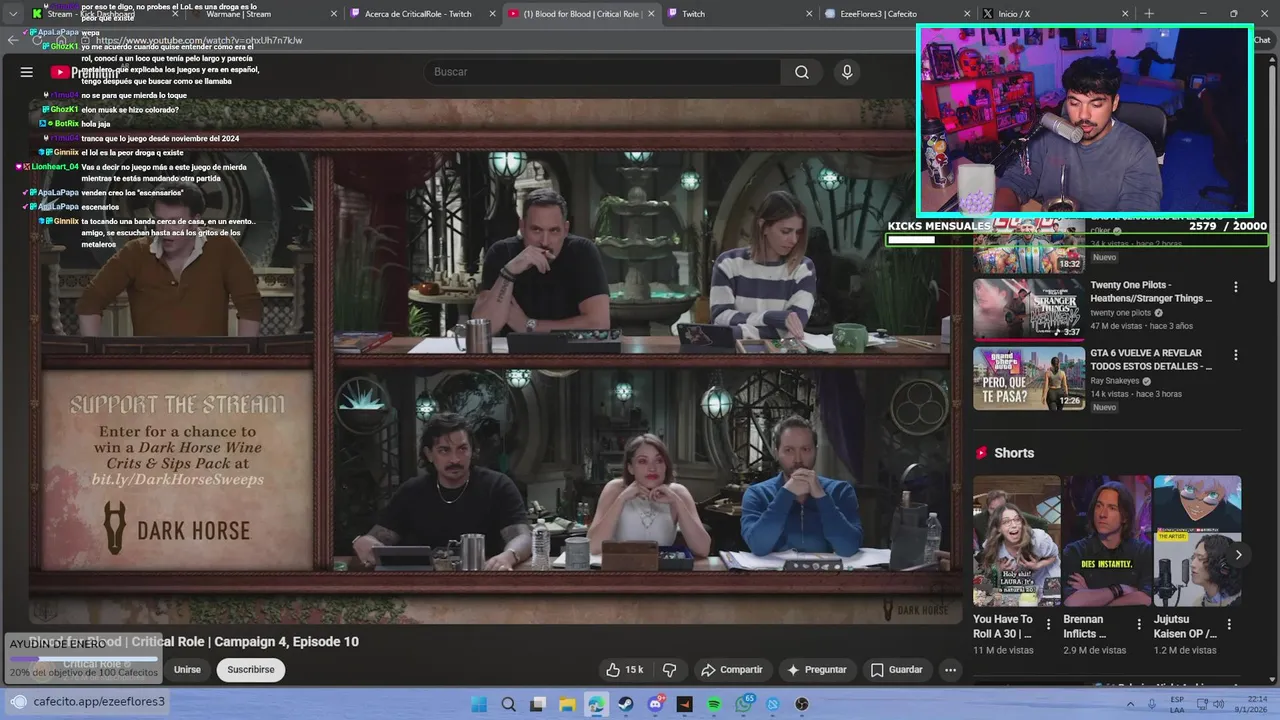Click the video title 'Campaign 4, Episode 10'
The height and width of the screenshot is (720, 1280).
click(286, 642)
